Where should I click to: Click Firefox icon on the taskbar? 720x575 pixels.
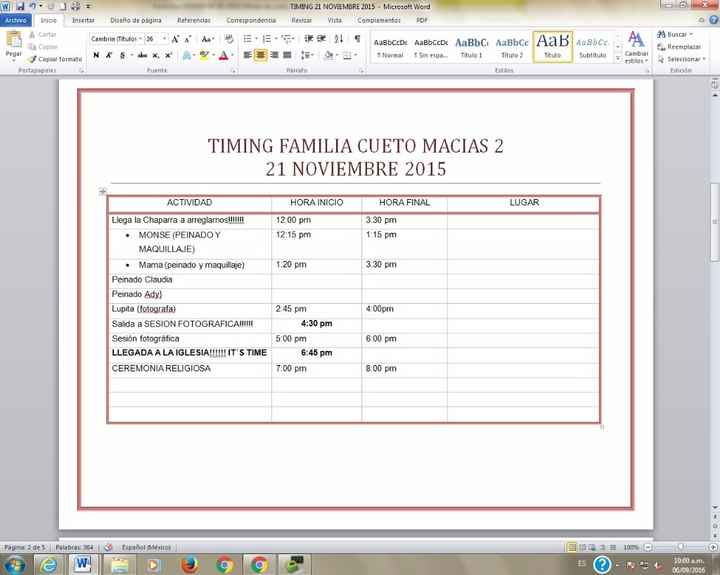(190, 564)
